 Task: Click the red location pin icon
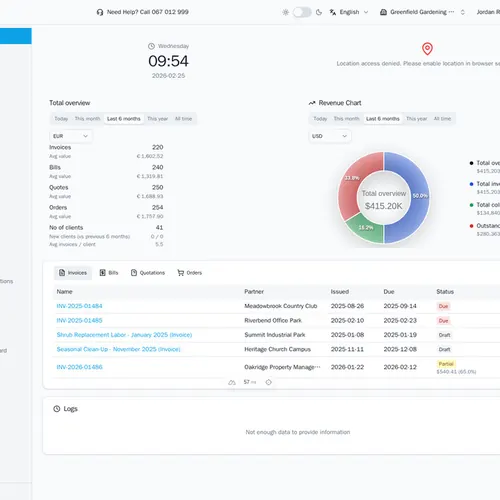pos(427,49)
